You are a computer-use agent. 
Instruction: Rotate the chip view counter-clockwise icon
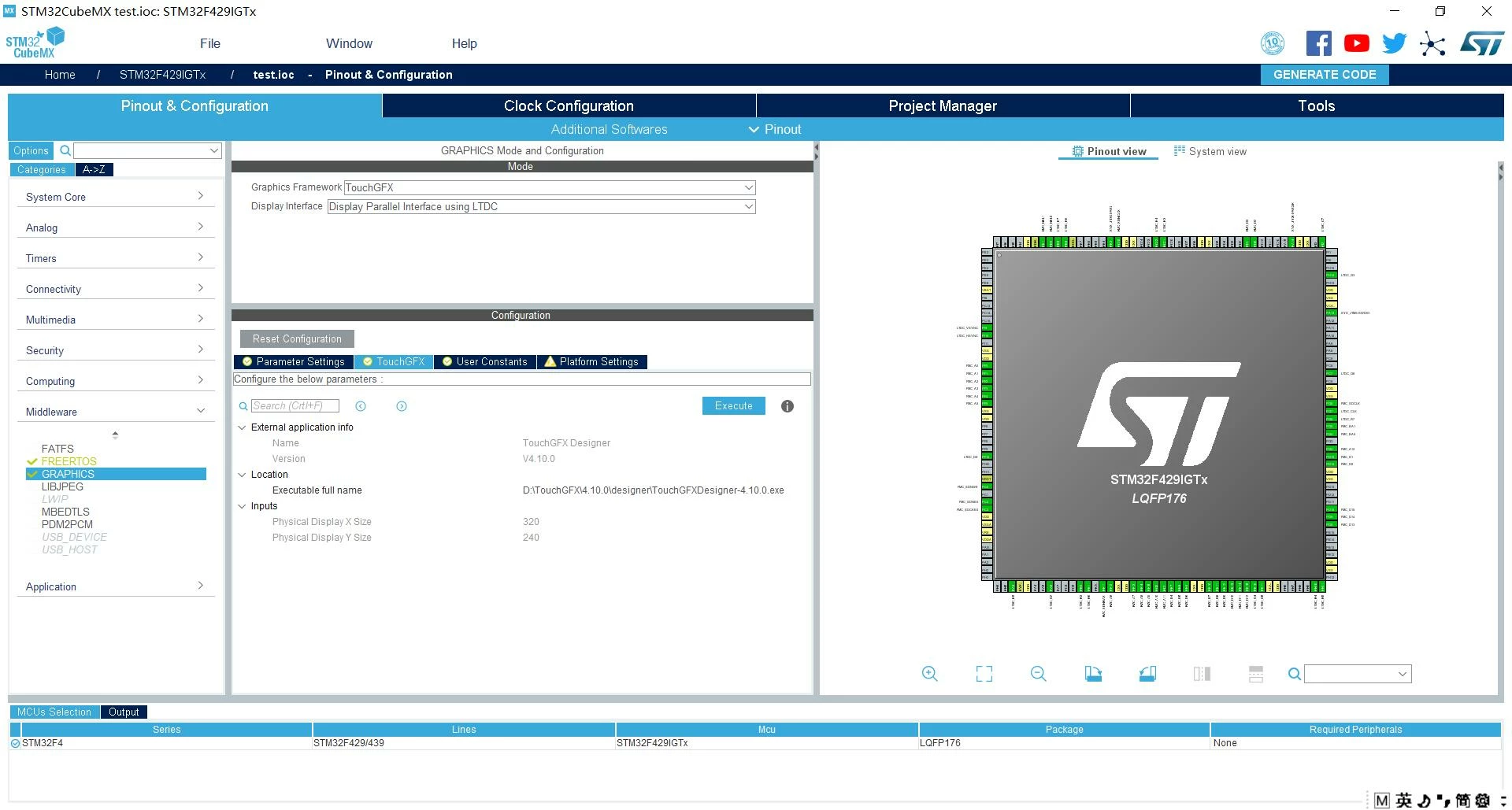pos(1147,674)
